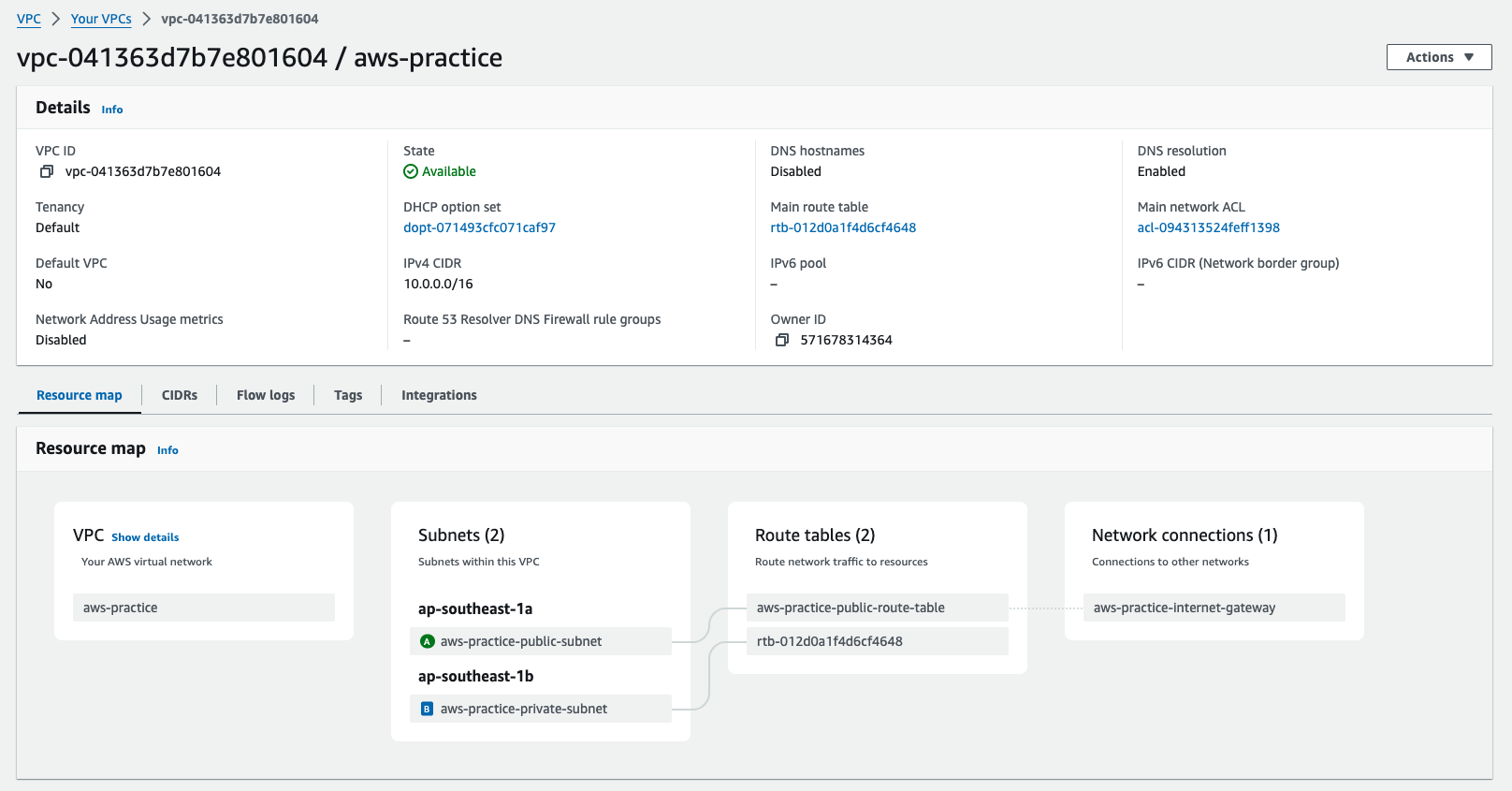Image resolution: width=1512 pixels, height=791 pixels.
Task: Open Info link next to Details
Action: (x=112, y=110)
